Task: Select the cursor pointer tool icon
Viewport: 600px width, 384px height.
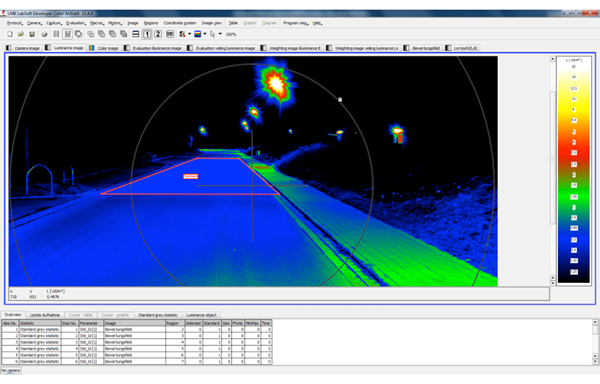Action: (x=213, y=34)
